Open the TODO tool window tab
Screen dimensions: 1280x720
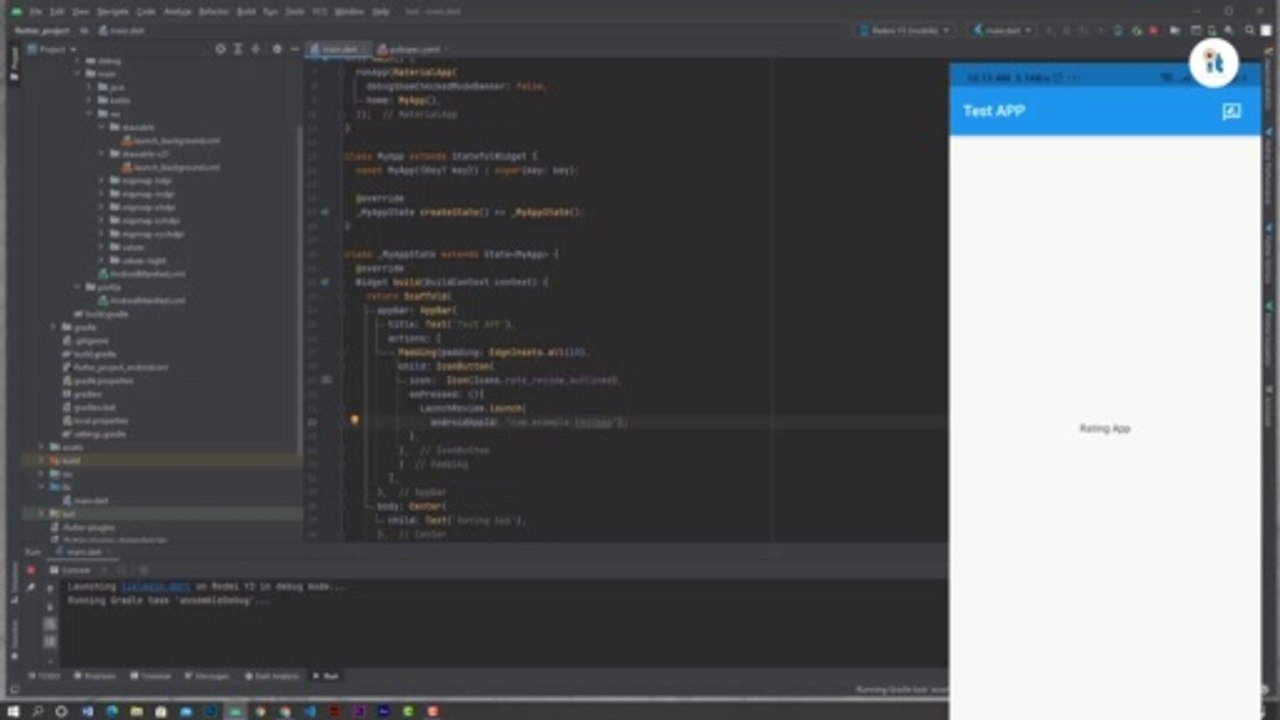[x=45, y=676]
